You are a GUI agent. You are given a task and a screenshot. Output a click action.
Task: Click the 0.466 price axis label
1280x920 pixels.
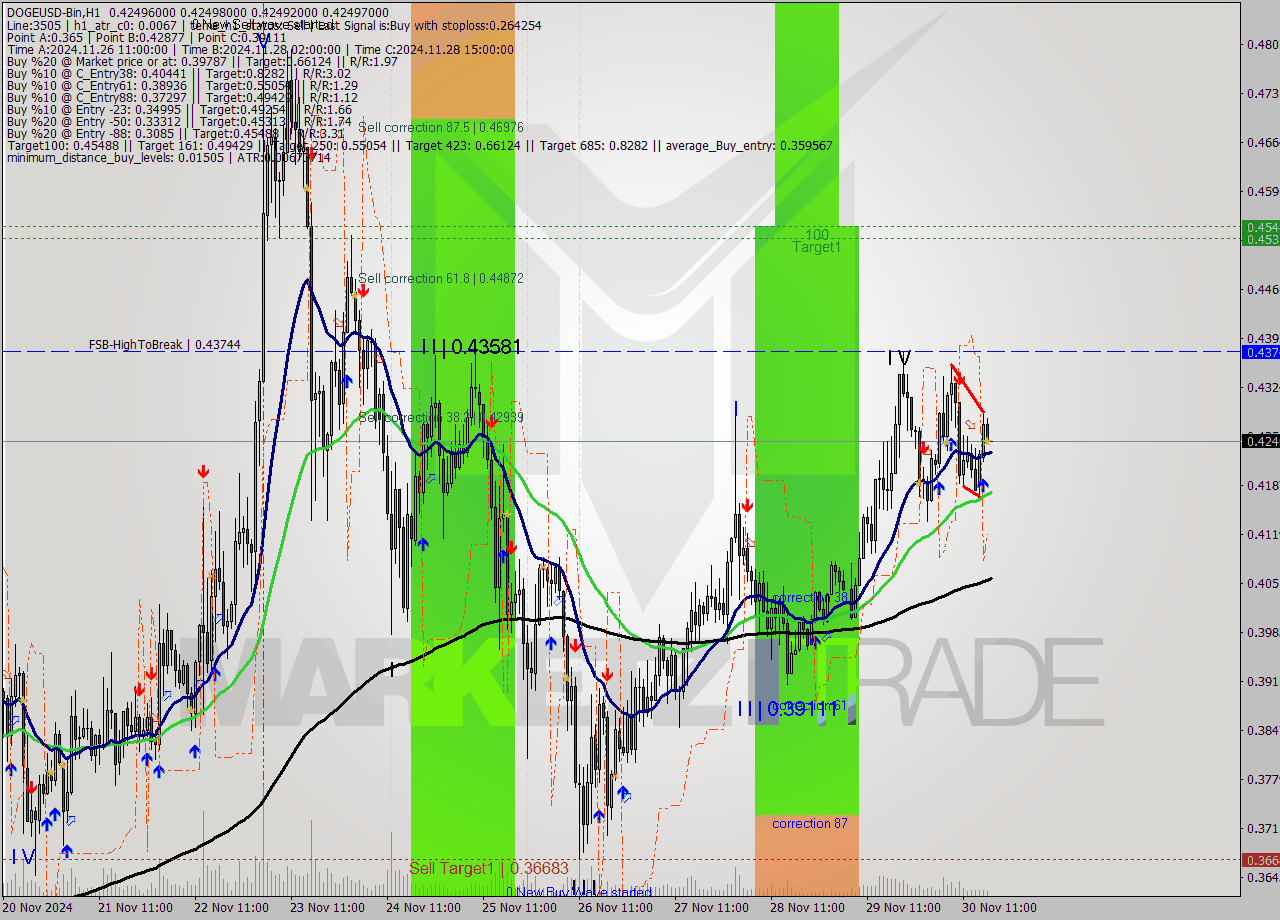coord(1262,142)
